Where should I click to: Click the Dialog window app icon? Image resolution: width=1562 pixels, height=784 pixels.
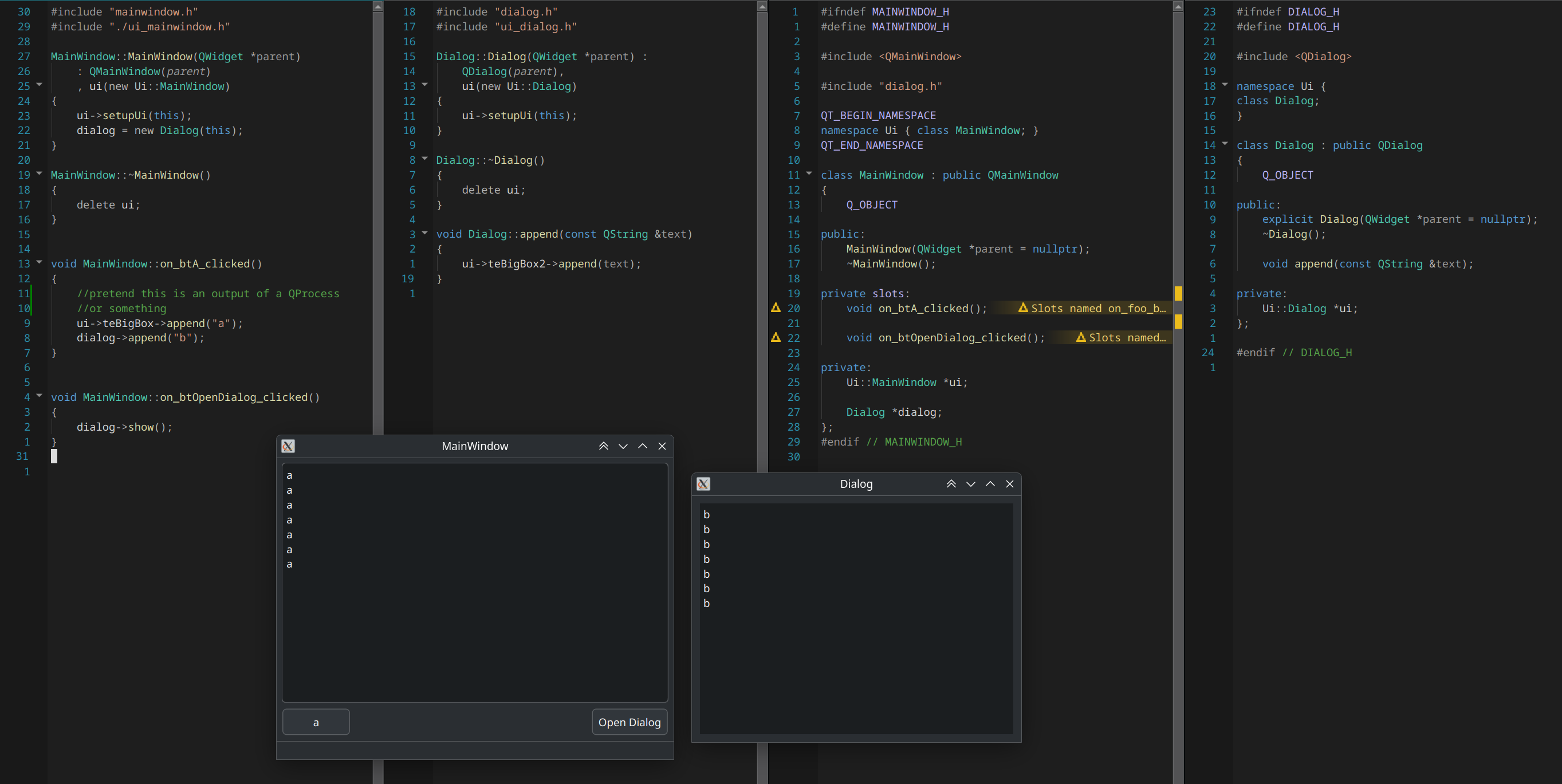703,484
